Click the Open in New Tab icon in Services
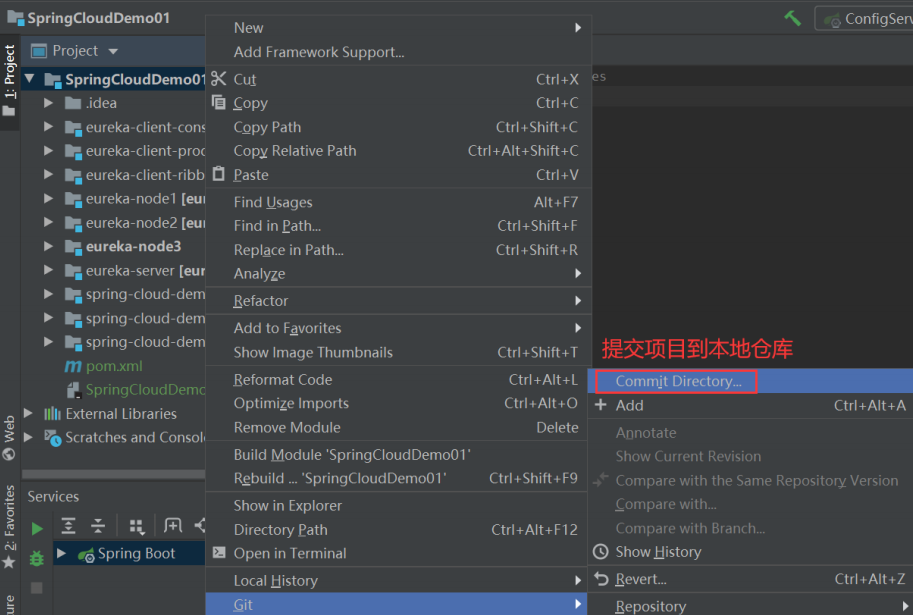 (173, 525)
